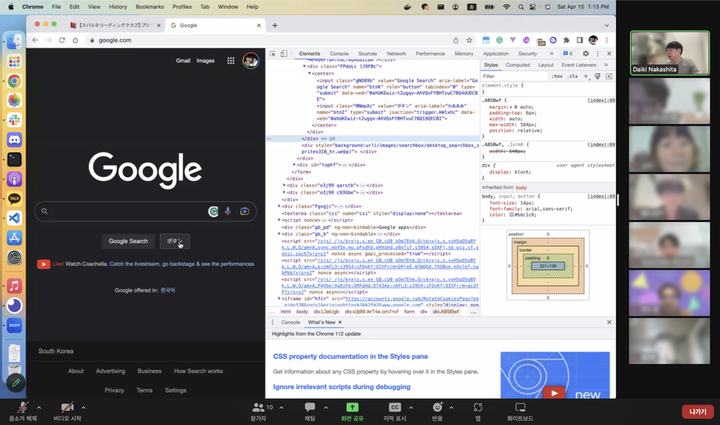Screen dimensions: 720x425
Task: Click the Images link
Action: pos(205,61)
